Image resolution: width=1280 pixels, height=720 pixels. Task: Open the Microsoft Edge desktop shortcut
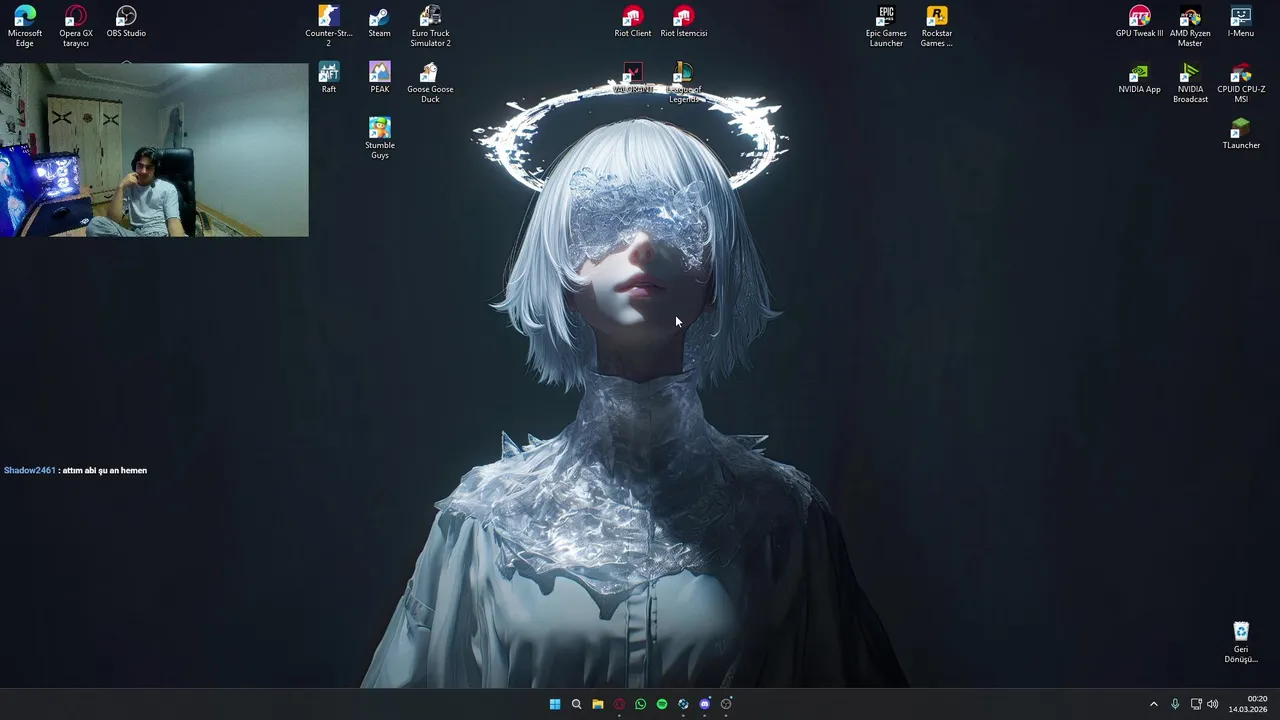(x=25, y=26)
